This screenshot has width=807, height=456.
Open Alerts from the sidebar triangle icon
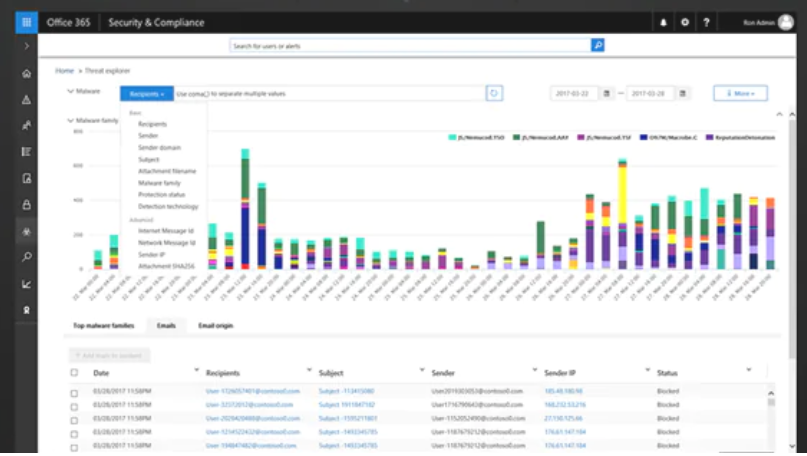27,100
